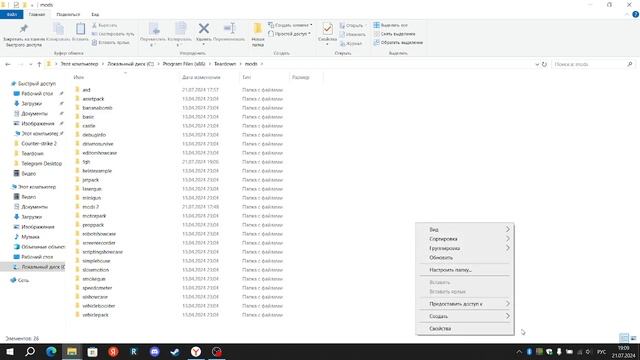Refresh the address bar location
Image resolution: width=640 pixels, height=360 pixels.
[x=544, y=64]
